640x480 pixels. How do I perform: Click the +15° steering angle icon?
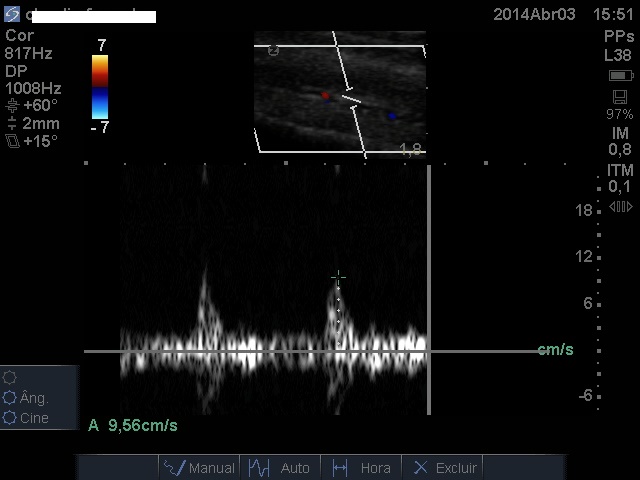pyautogui.click(x=12, y=141)
